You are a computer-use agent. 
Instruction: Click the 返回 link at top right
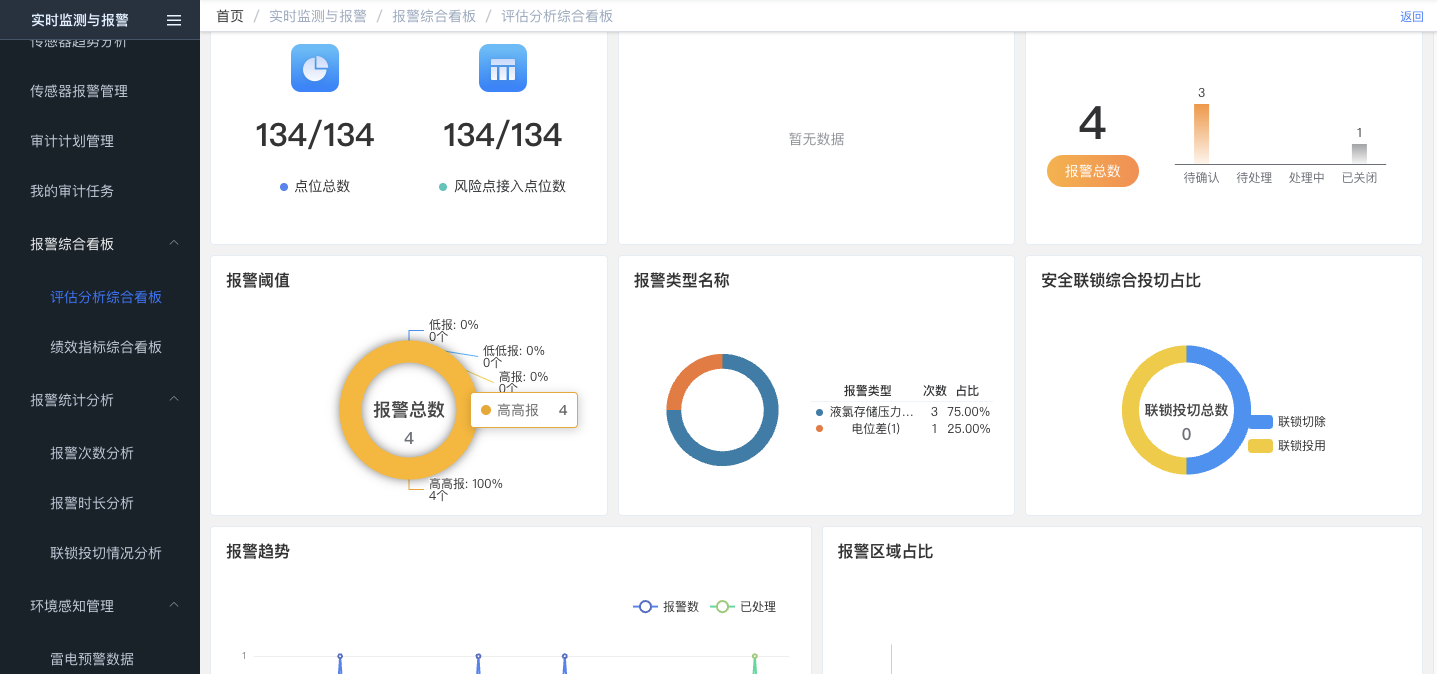point(1411,17)
